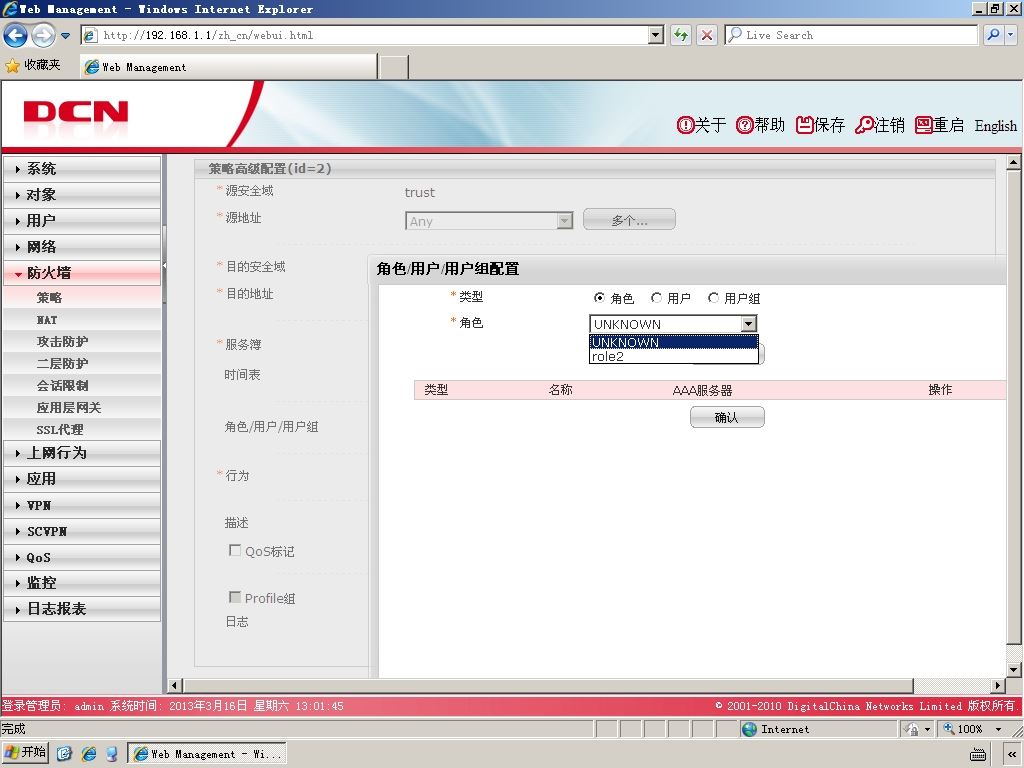Screen dimensions: 1024x768
Task: Collapse the 防火墙 menu
Action: tap(82, 273)
